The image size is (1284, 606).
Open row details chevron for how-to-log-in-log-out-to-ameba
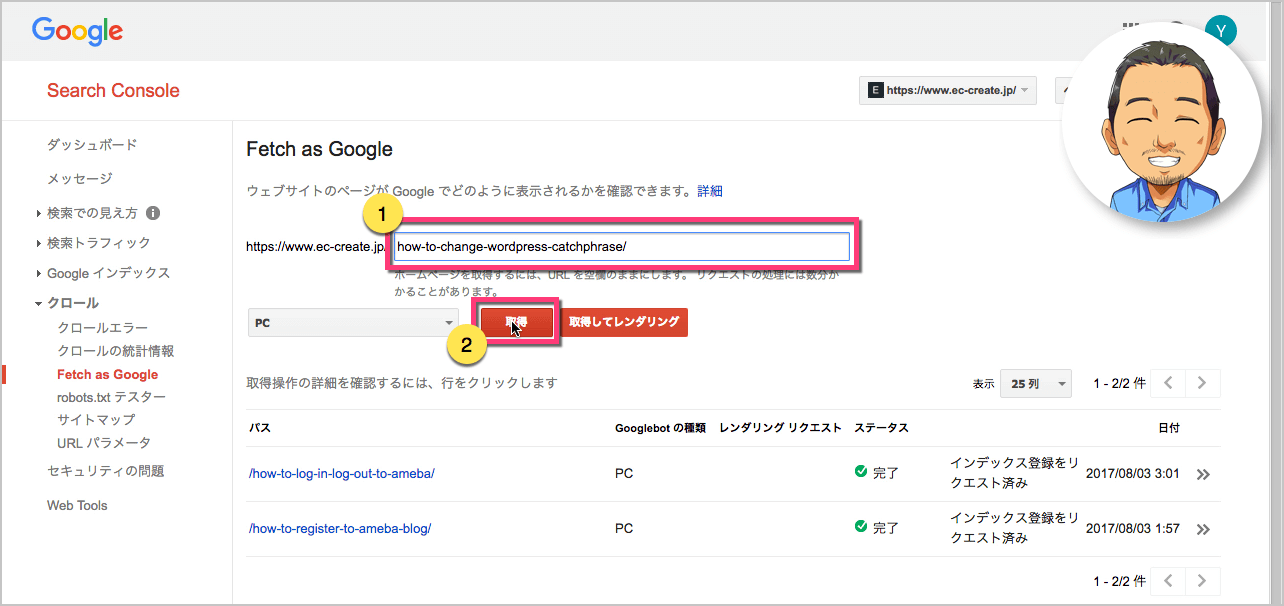(1203, 474)
